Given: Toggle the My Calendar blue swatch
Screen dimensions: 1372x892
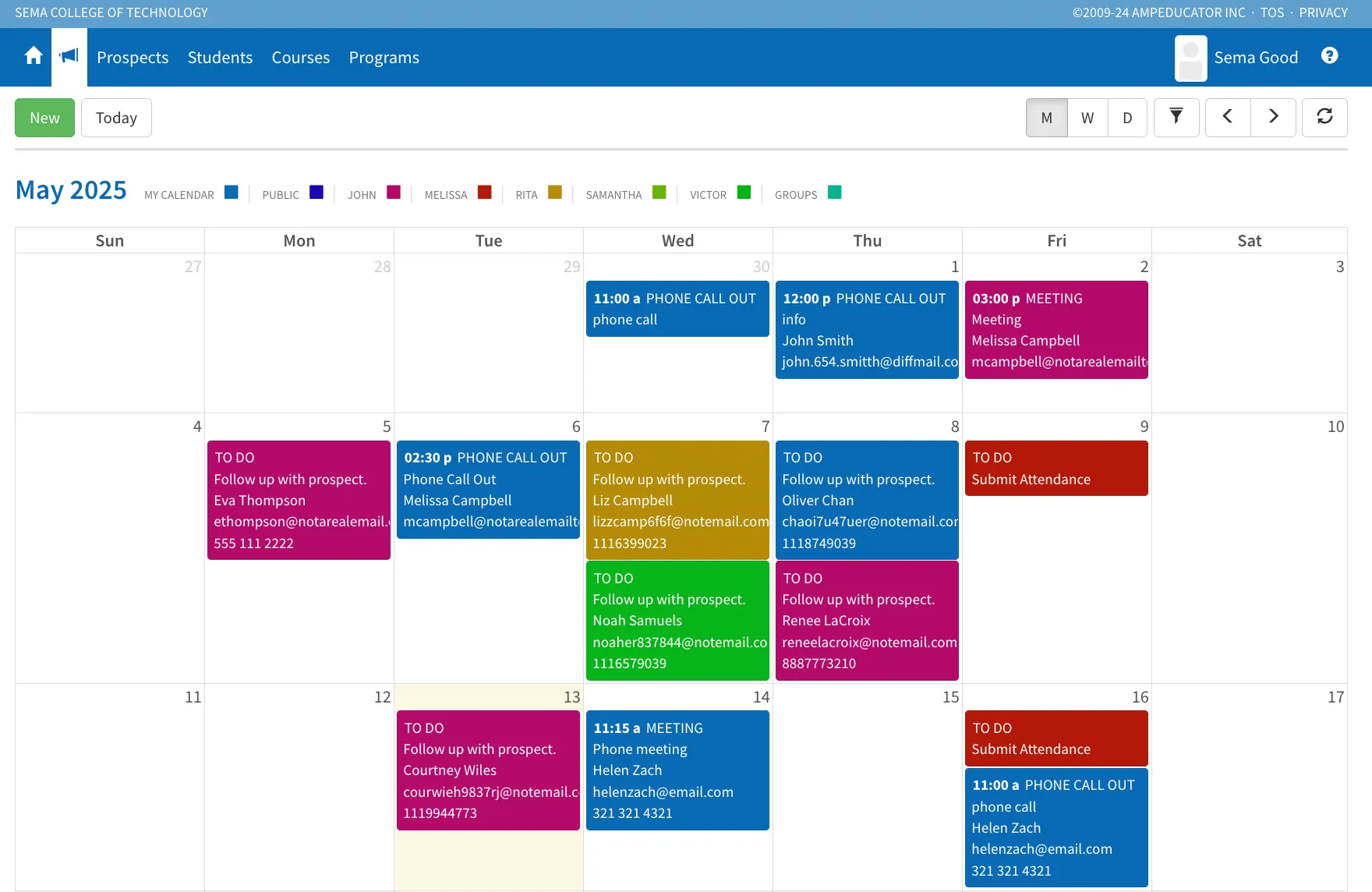Looking at the screenshot, I should [x=232, y=193].
